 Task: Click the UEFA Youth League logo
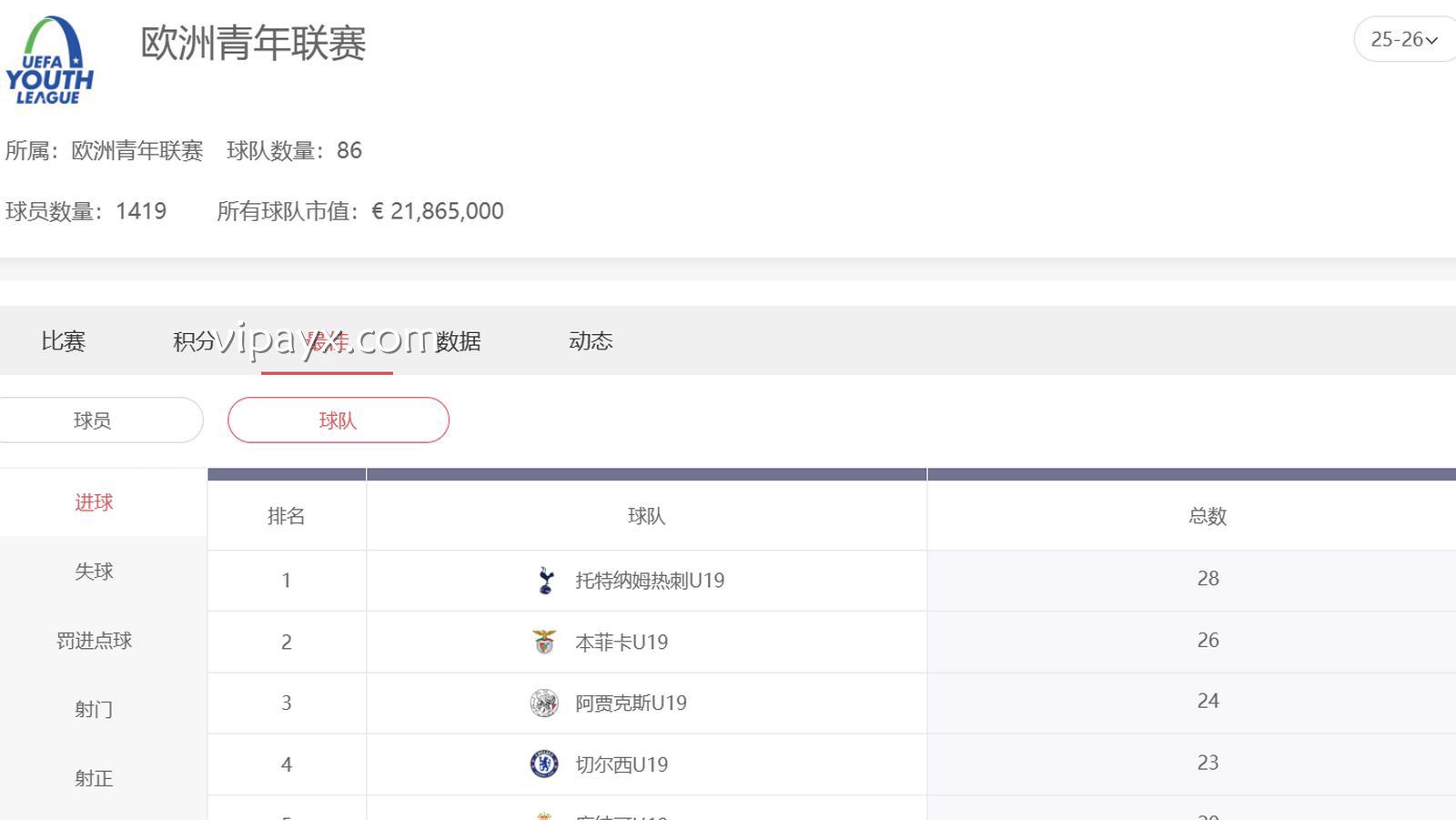click(x=50, y=59)
